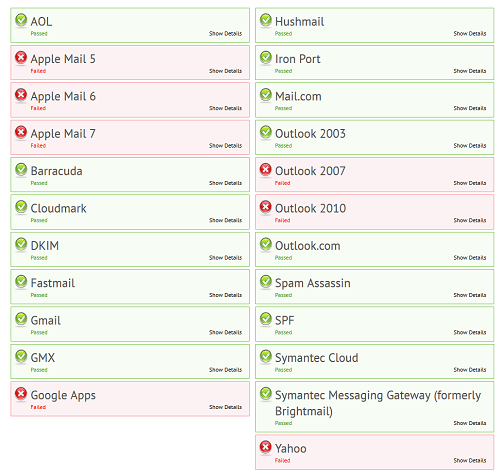Expand Show Details for Outlook 2010
The width and height of the screenshot is (500, 474).
click(470, 220)
